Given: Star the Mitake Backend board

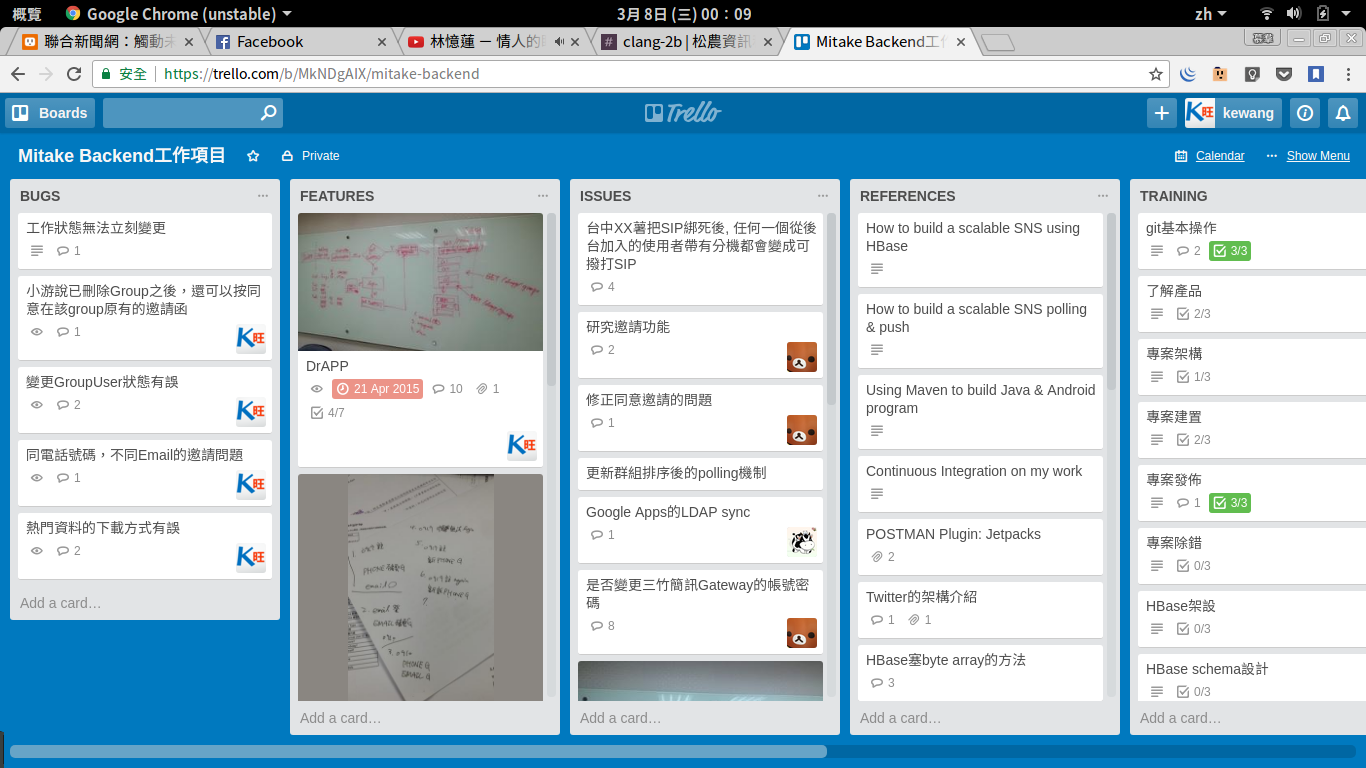Looking at the screenshot, I should [253, 156].
